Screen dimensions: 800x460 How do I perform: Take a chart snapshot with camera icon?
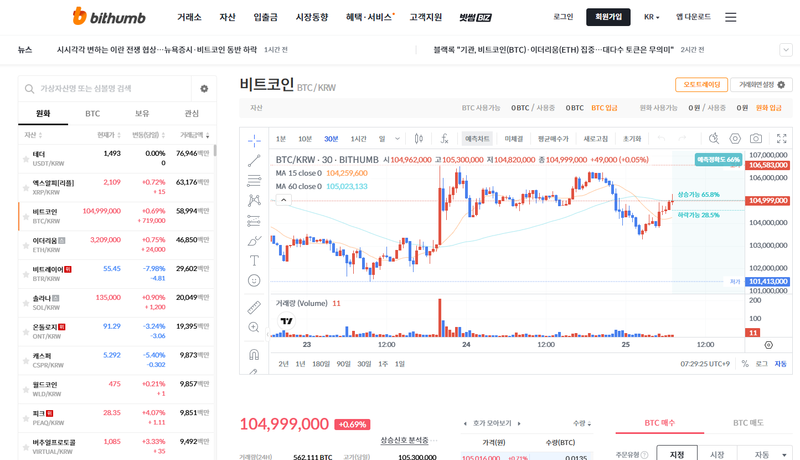click(756, 139)
